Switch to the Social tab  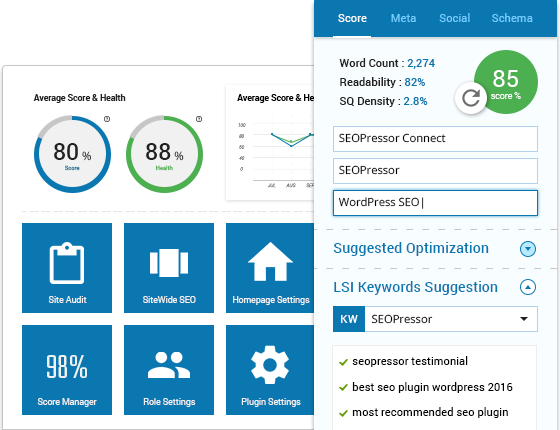click(x=454, y=18)
